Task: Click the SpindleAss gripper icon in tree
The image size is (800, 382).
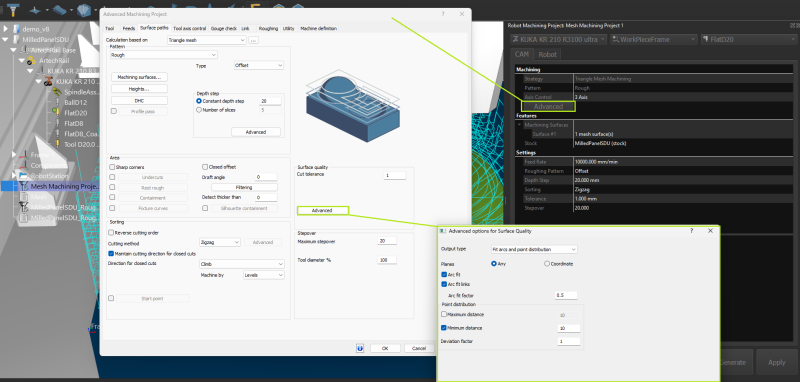Action: point(57,92)
